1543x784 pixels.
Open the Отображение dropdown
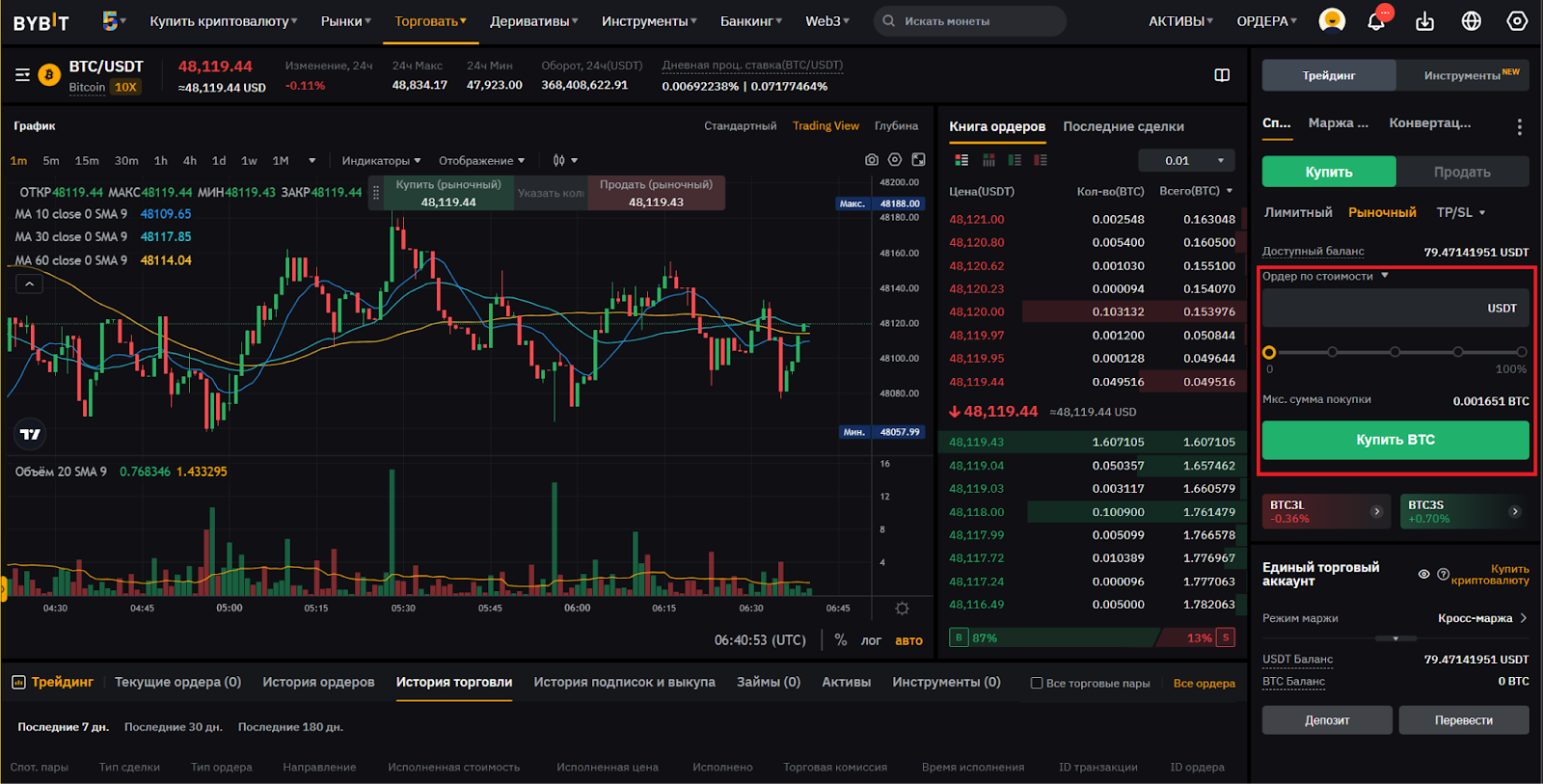[x=482, y=160]
